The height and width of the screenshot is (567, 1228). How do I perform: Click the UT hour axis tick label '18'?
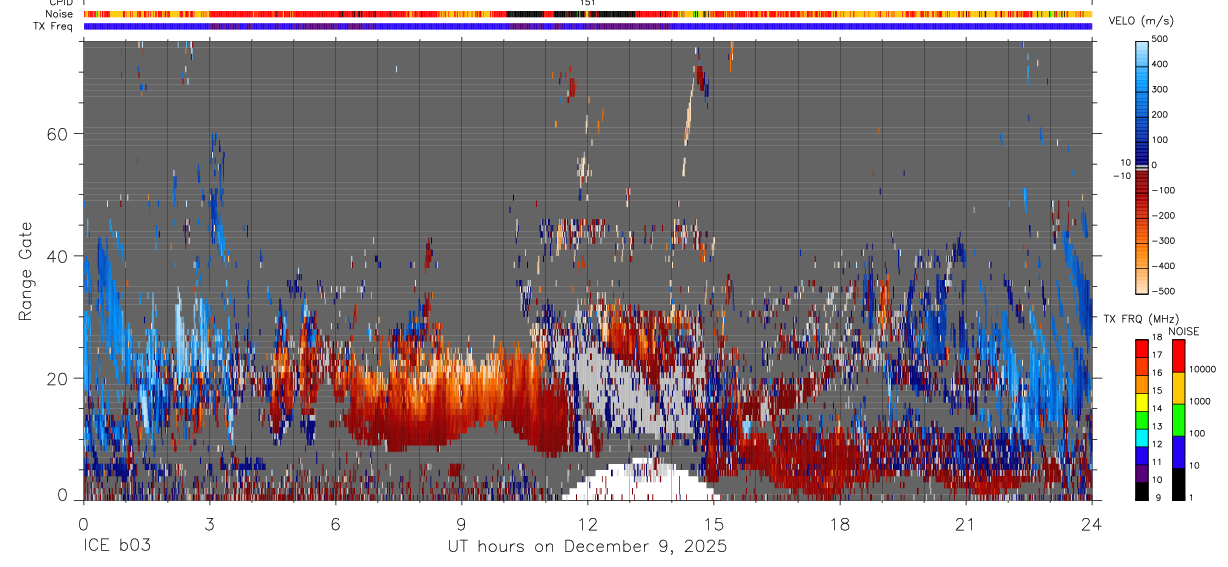840,524
